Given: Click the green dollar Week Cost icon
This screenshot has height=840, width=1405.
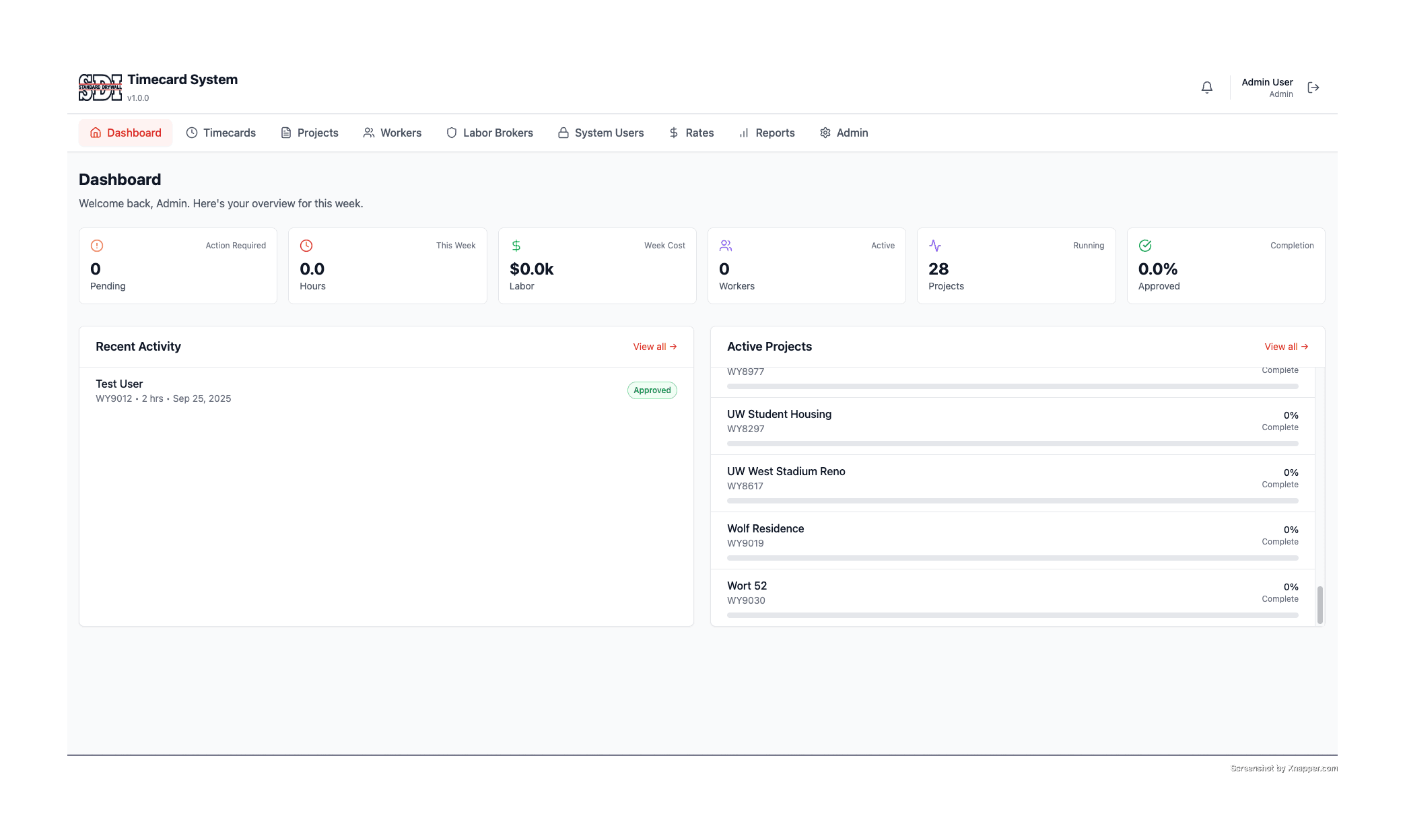Looking at the screenshot, I should (516, 246).
